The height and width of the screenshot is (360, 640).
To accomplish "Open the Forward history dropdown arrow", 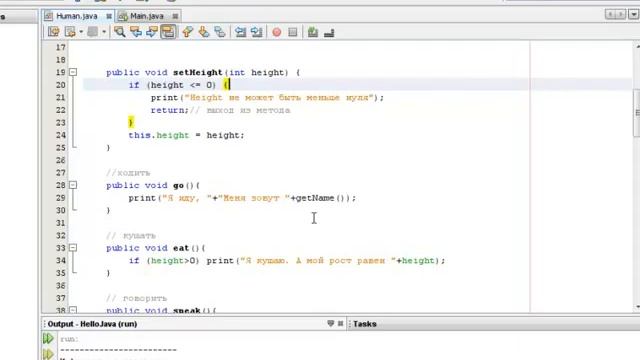I will (104, 32).
